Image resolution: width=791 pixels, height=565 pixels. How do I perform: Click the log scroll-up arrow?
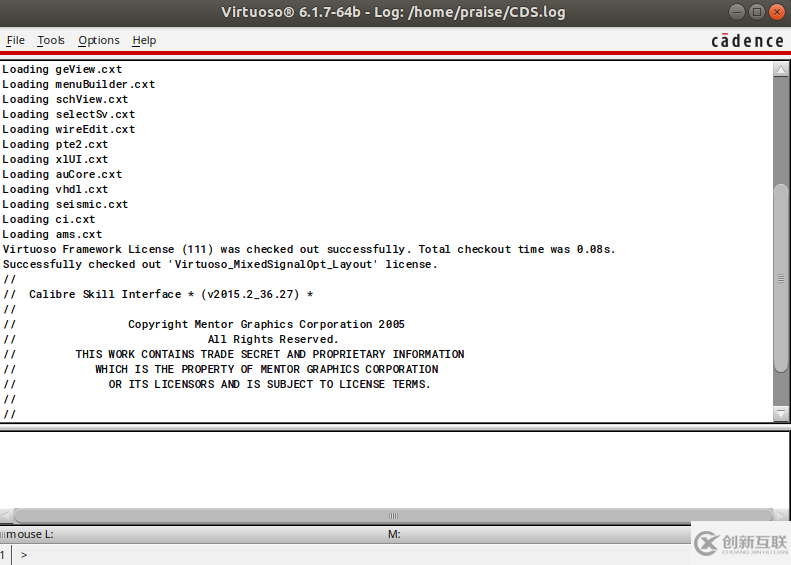780,70
